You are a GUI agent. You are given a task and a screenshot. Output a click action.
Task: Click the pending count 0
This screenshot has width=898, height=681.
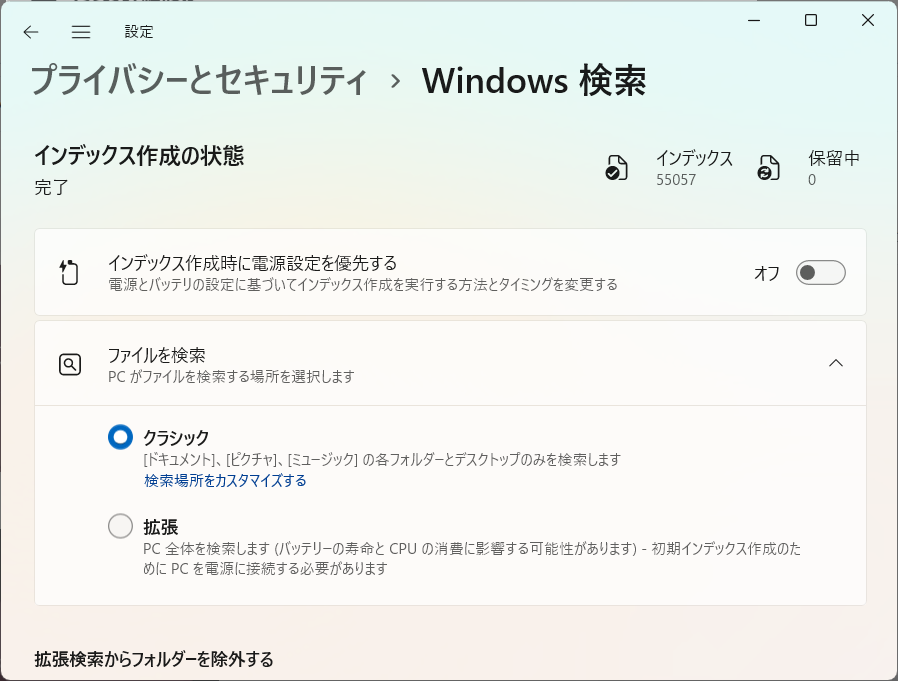point(812,180)
